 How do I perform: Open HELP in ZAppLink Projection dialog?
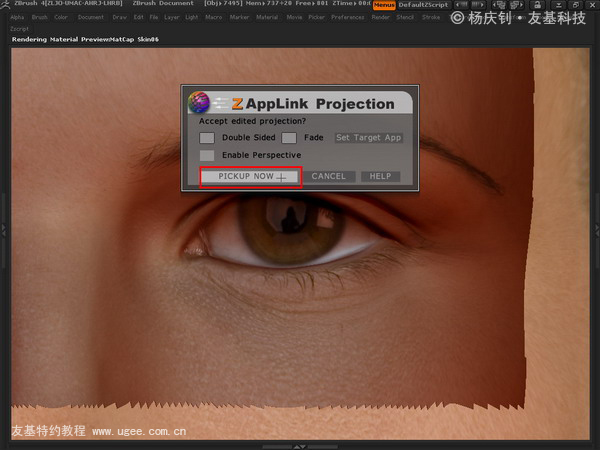[380, 176]
